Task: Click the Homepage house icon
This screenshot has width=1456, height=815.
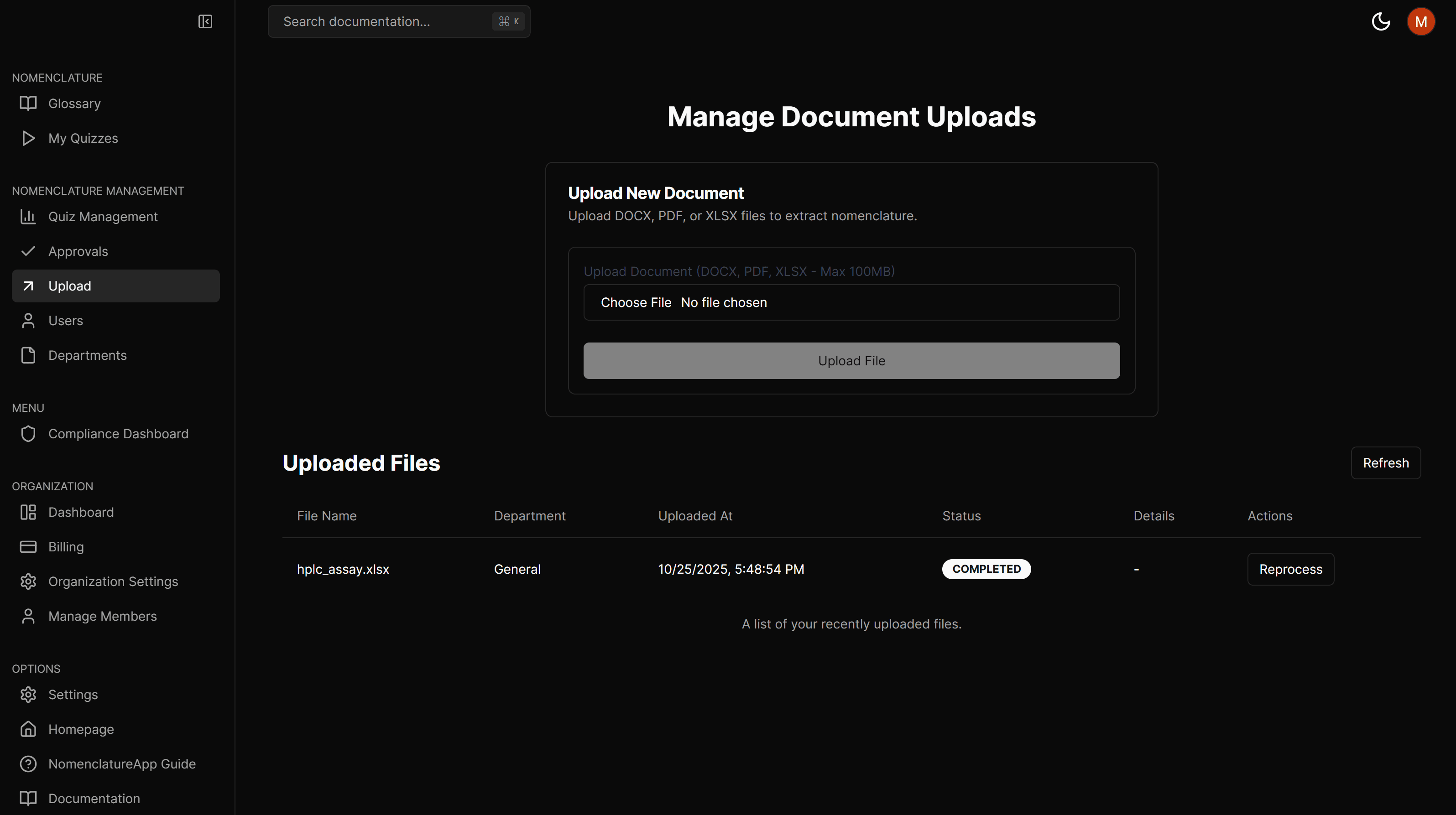Action: tap(28, 729)
